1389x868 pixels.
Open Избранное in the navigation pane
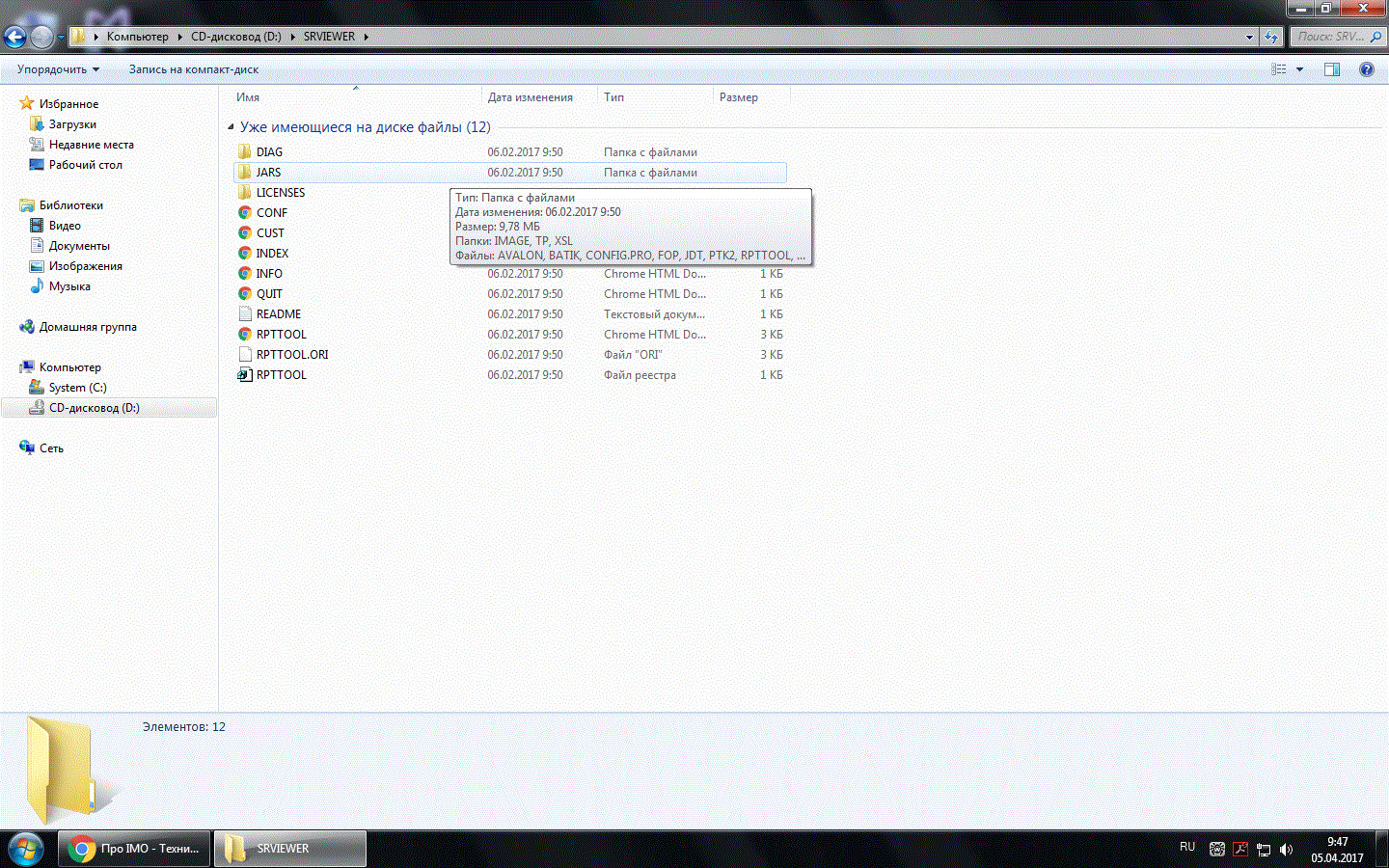pyautogui.click(x=68, y=104)
